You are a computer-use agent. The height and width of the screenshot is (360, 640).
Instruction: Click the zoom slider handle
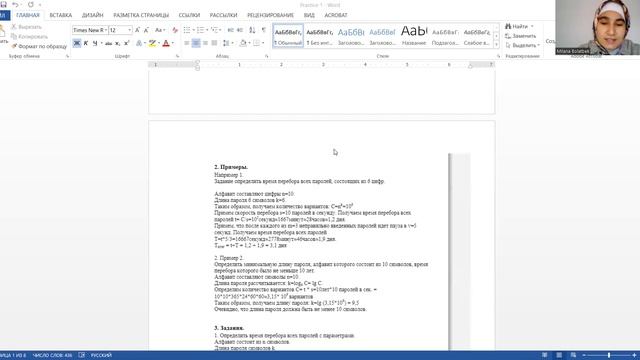609,356
